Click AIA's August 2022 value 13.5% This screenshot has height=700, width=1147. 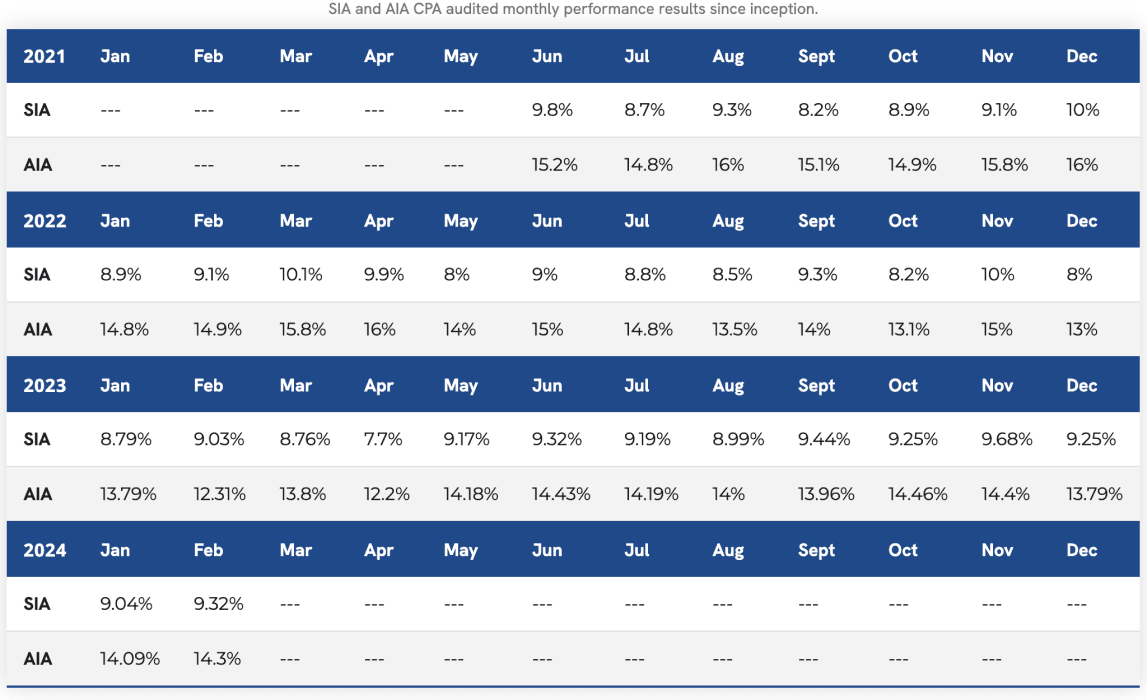pos(732,330)
